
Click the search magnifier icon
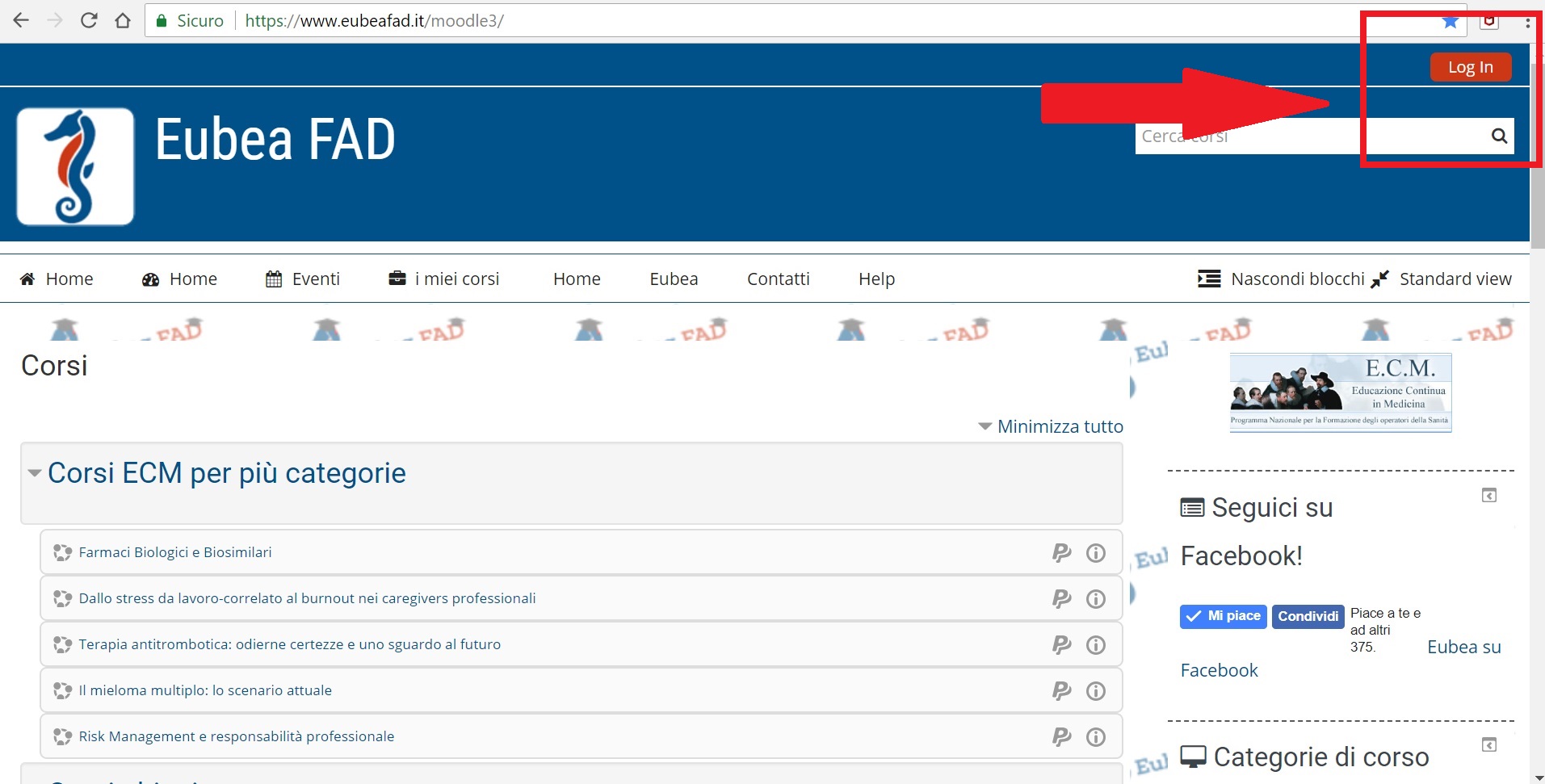(1499, 136)
